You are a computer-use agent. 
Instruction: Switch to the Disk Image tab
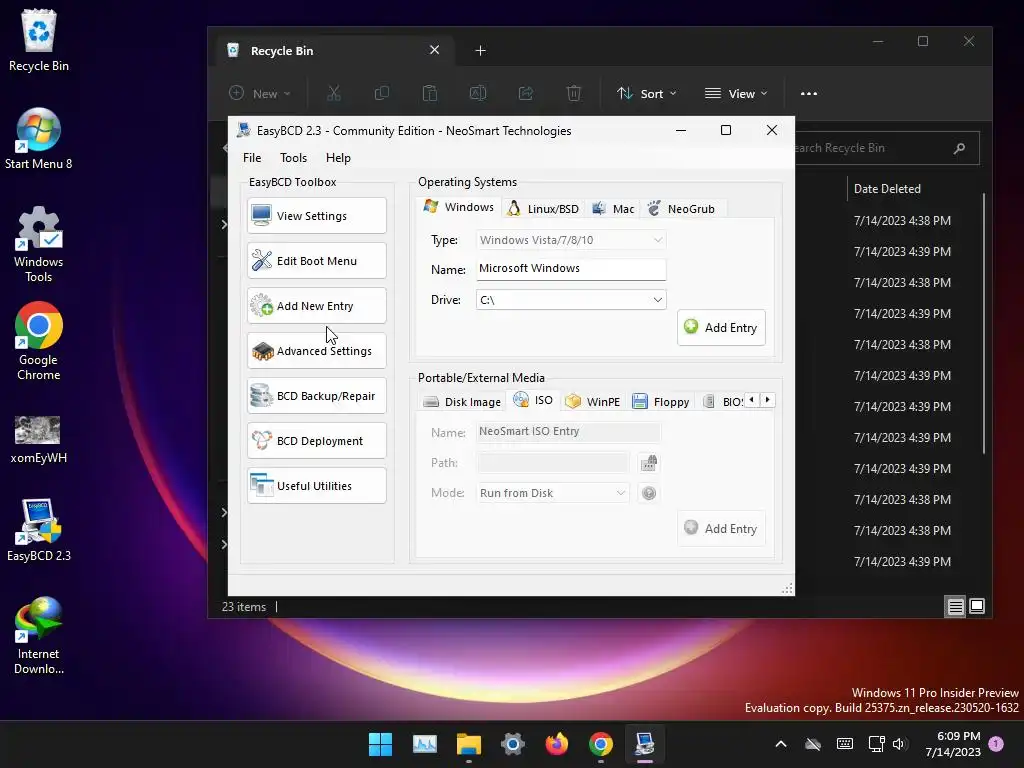462,402
